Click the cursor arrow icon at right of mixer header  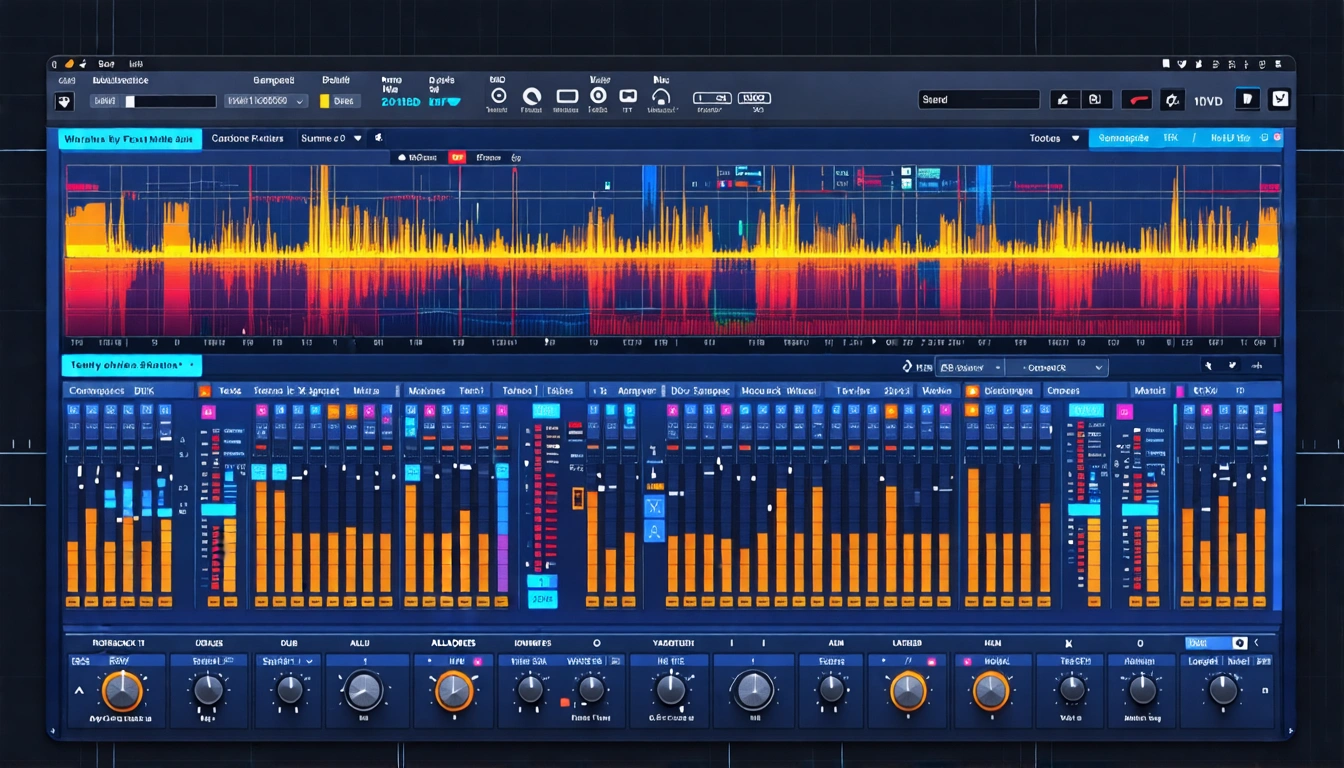(x=1207, y=367)
